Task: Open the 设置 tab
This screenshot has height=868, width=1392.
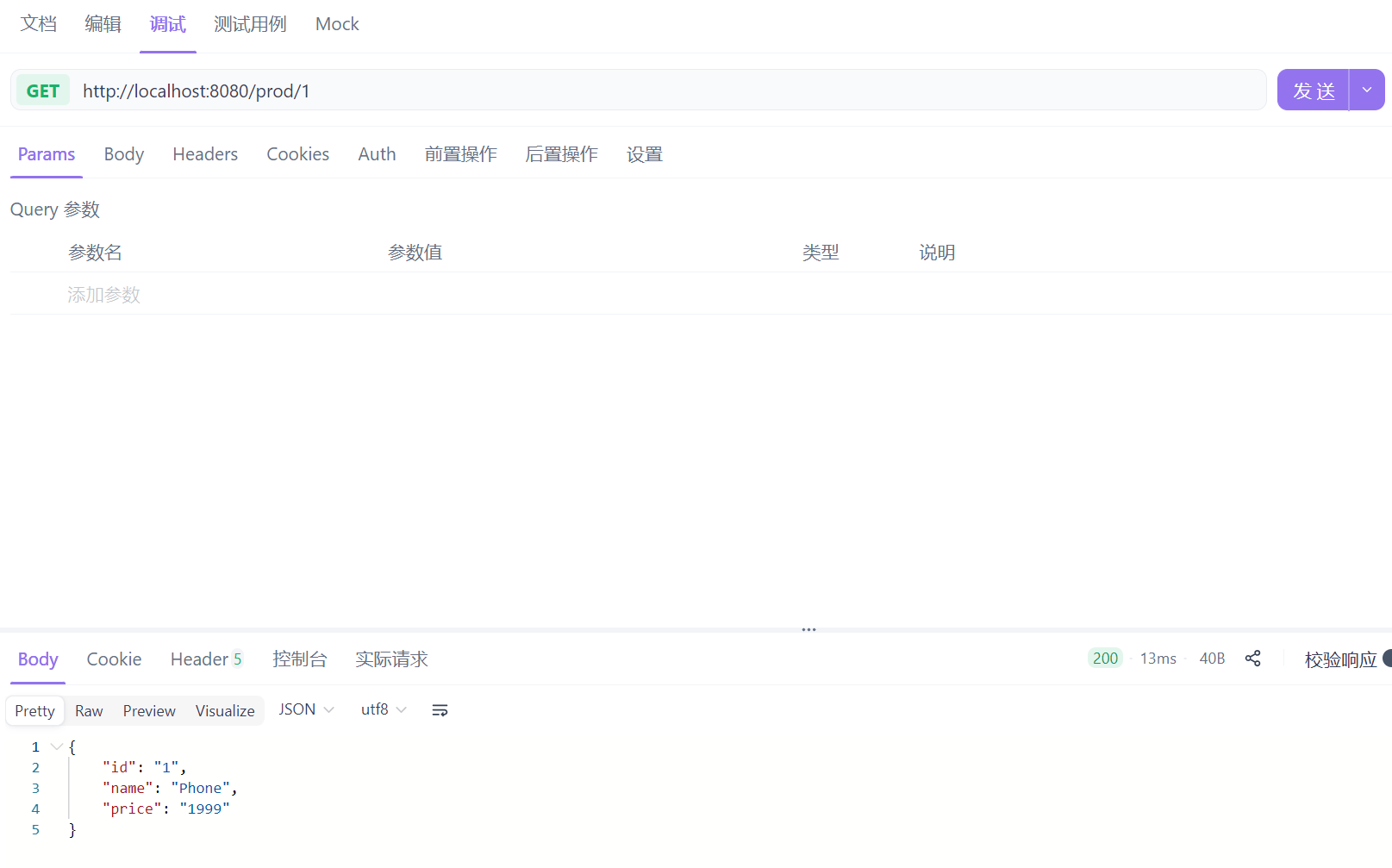Action: [645, 154]
